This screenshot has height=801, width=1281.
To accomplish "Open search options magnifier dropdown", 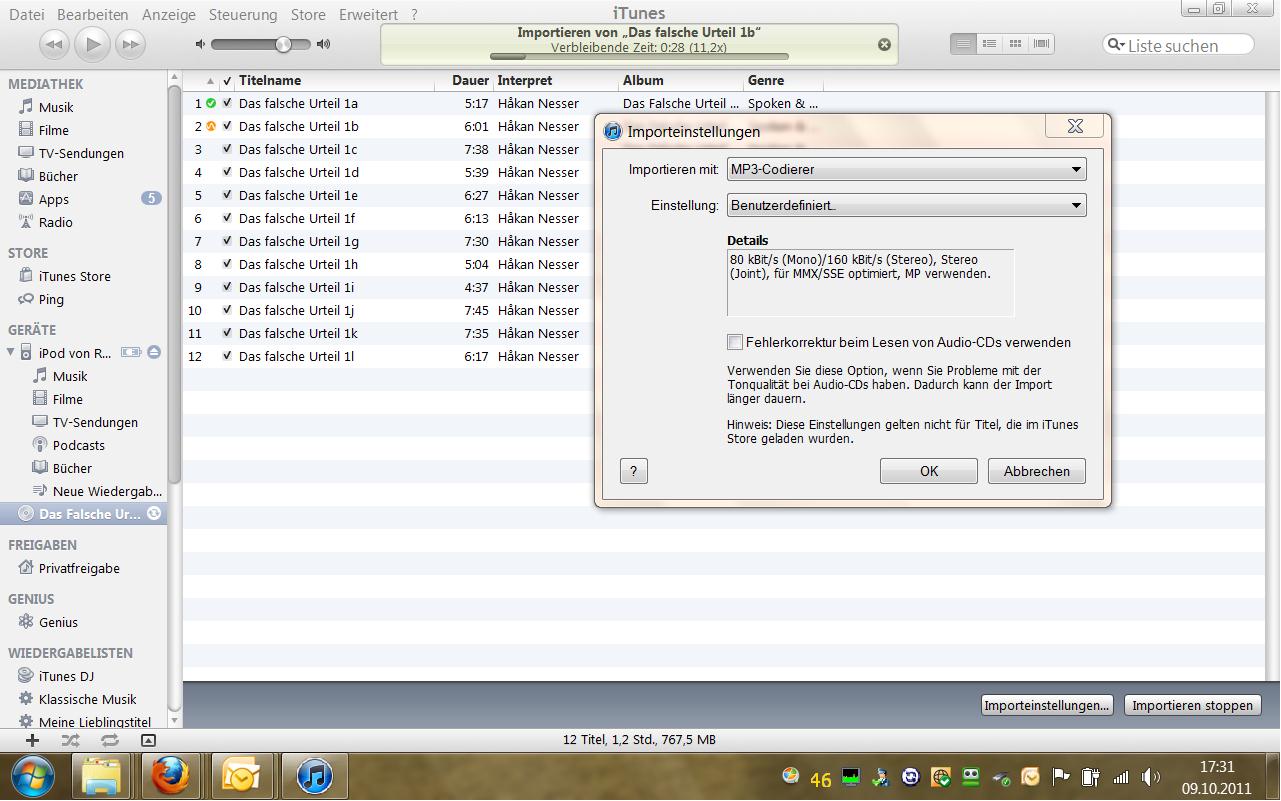I will click(1116, 45).
